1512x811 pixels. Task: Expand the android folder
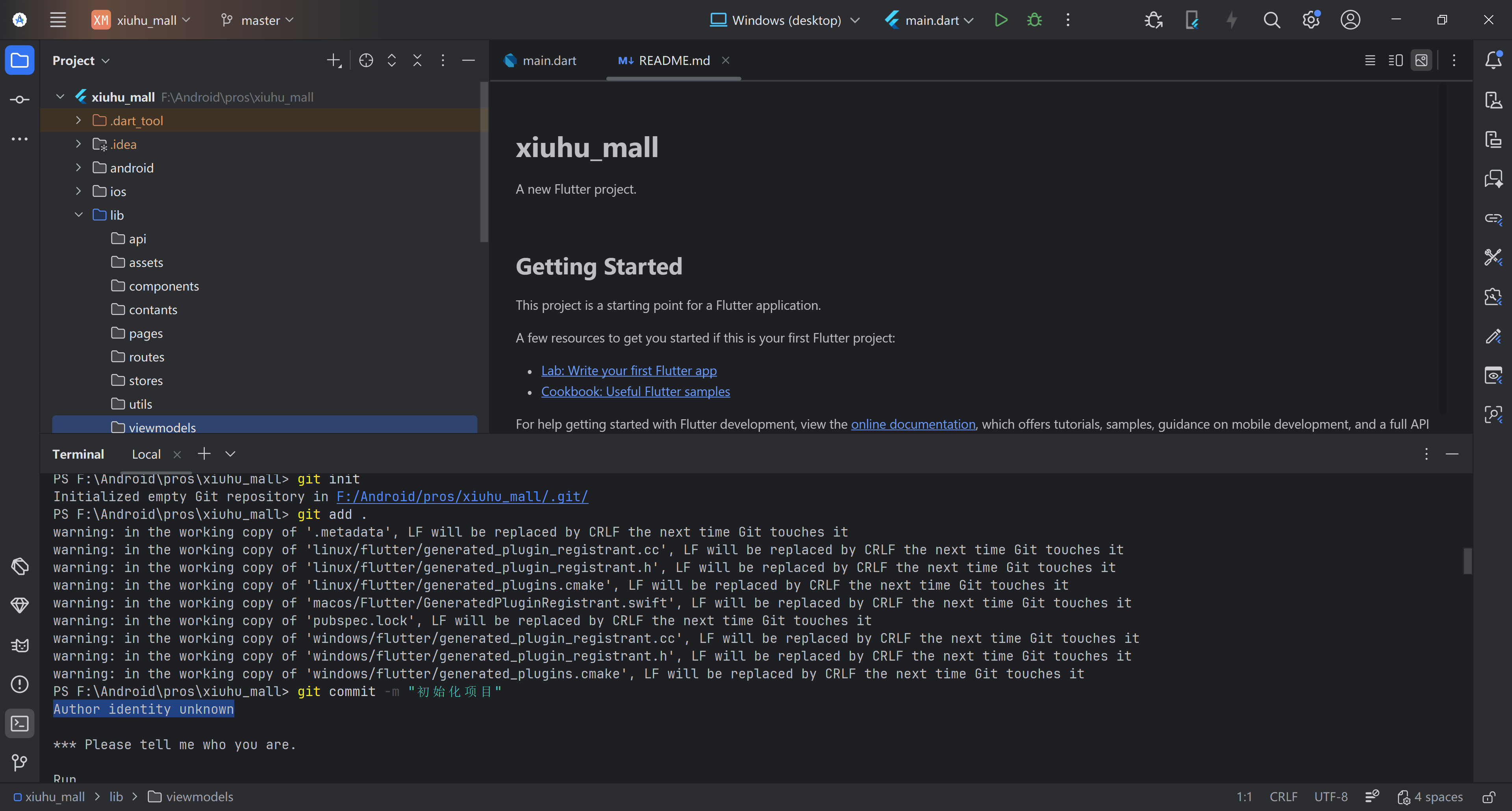[x=78, y=168]
